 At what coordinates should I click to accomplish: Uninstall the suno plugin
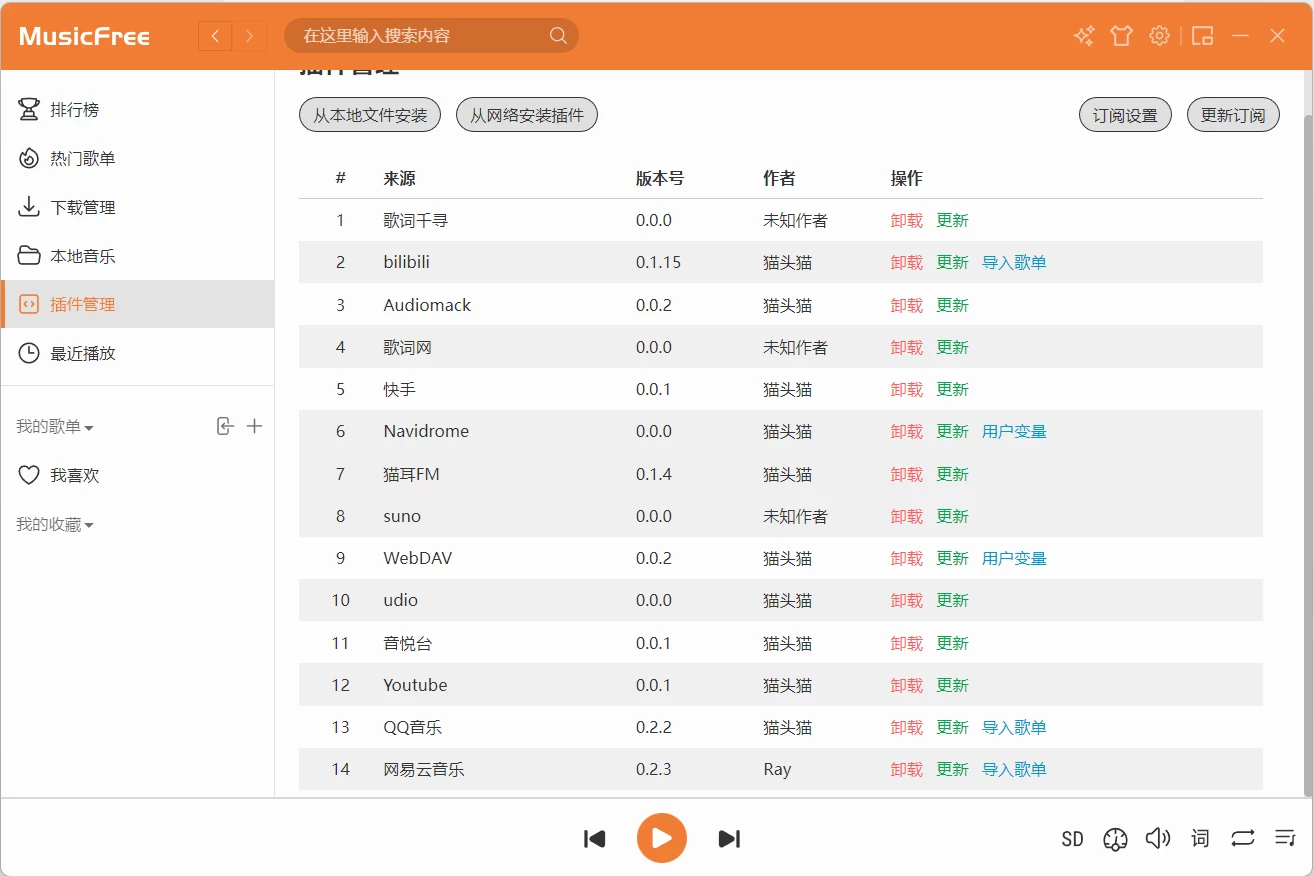907,516
